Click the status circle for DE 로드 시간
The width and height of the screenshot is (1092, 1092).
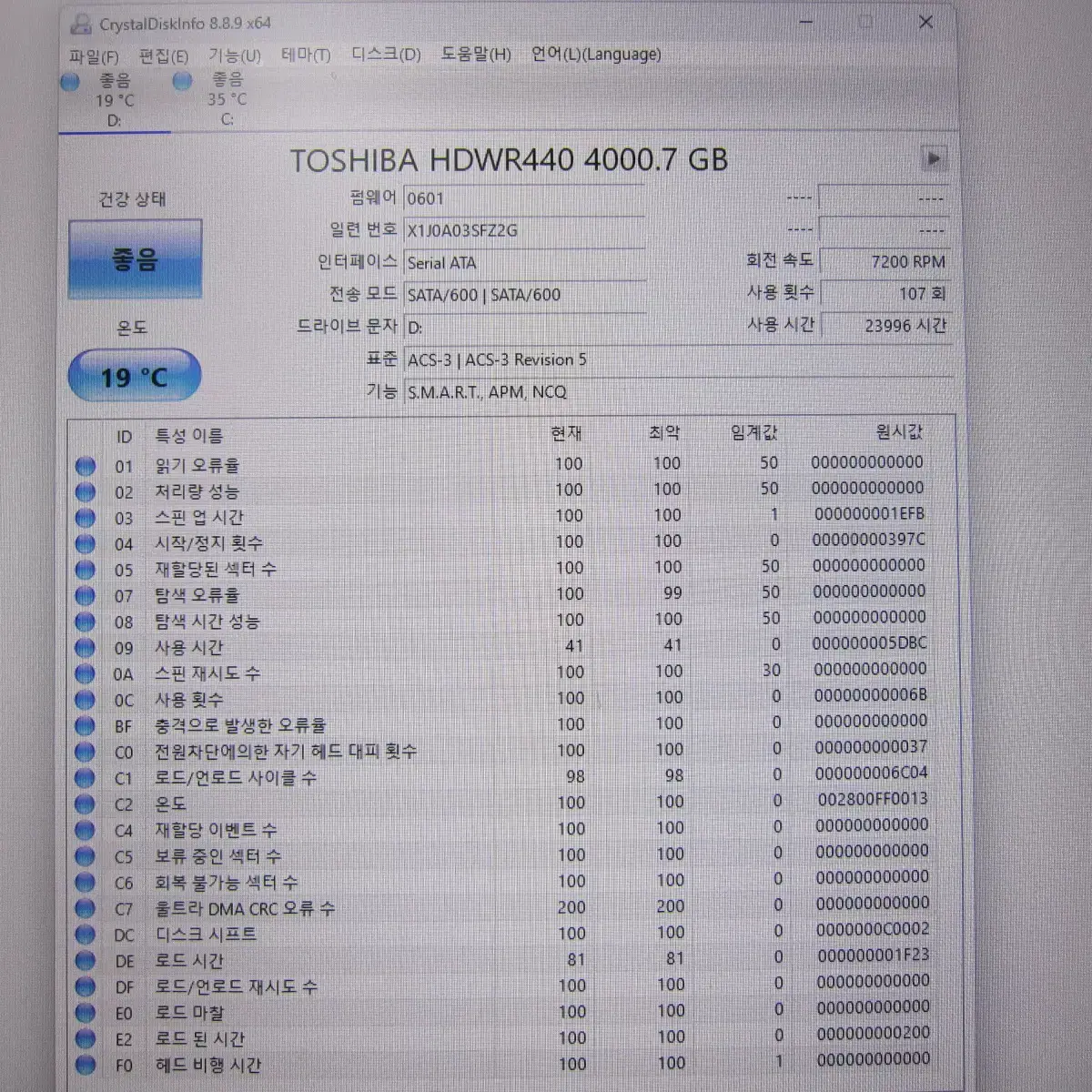[x=86, y=961]
